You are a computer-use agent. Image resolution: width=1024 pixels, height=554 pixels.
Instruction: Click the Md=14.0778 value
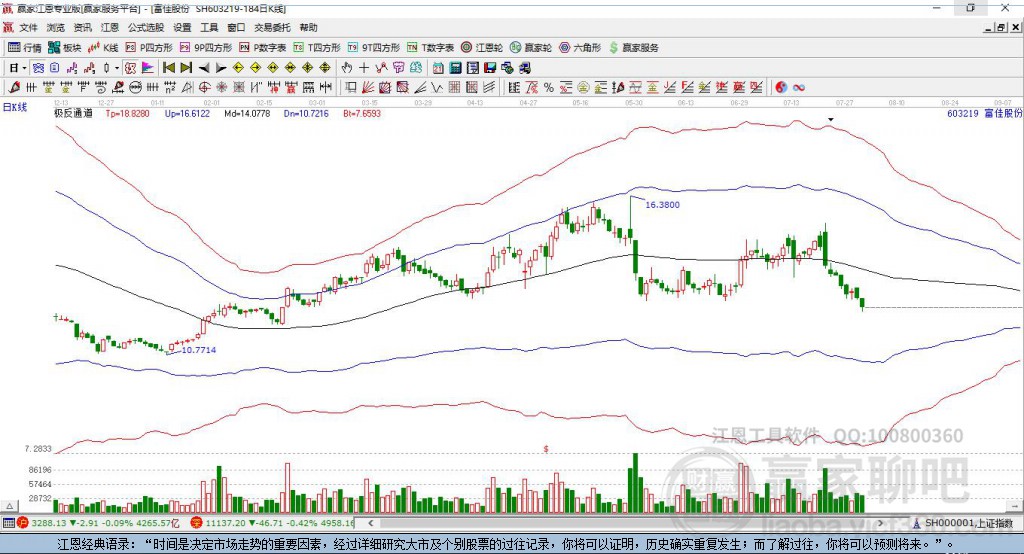pos(247,113)
